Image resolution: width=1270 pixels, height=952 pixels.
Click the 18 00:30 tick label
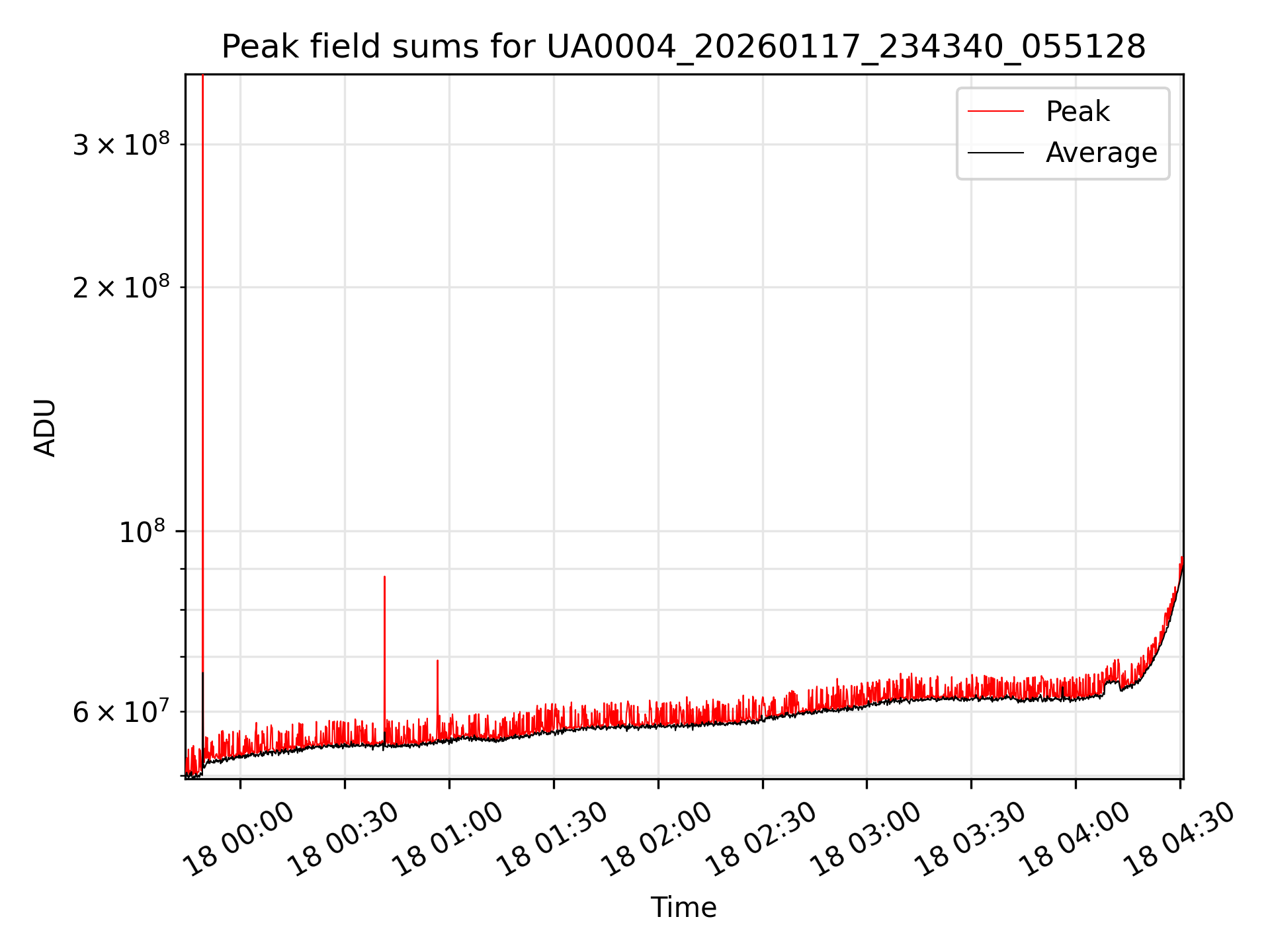pos(345,839)
